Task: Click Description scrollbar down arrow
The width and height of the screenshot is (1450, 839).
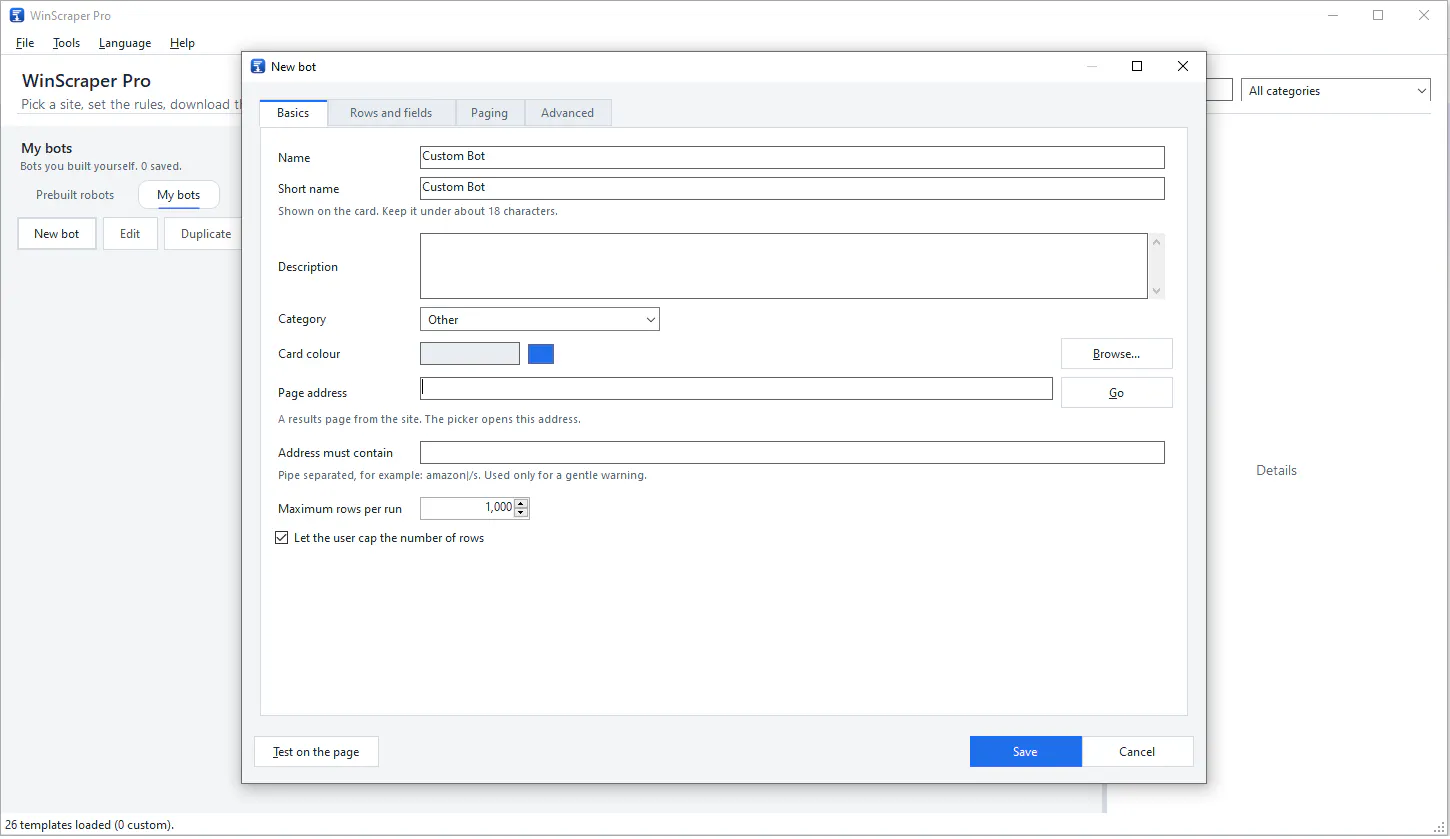Action: pyautogui.click(x=1157, y=291)
